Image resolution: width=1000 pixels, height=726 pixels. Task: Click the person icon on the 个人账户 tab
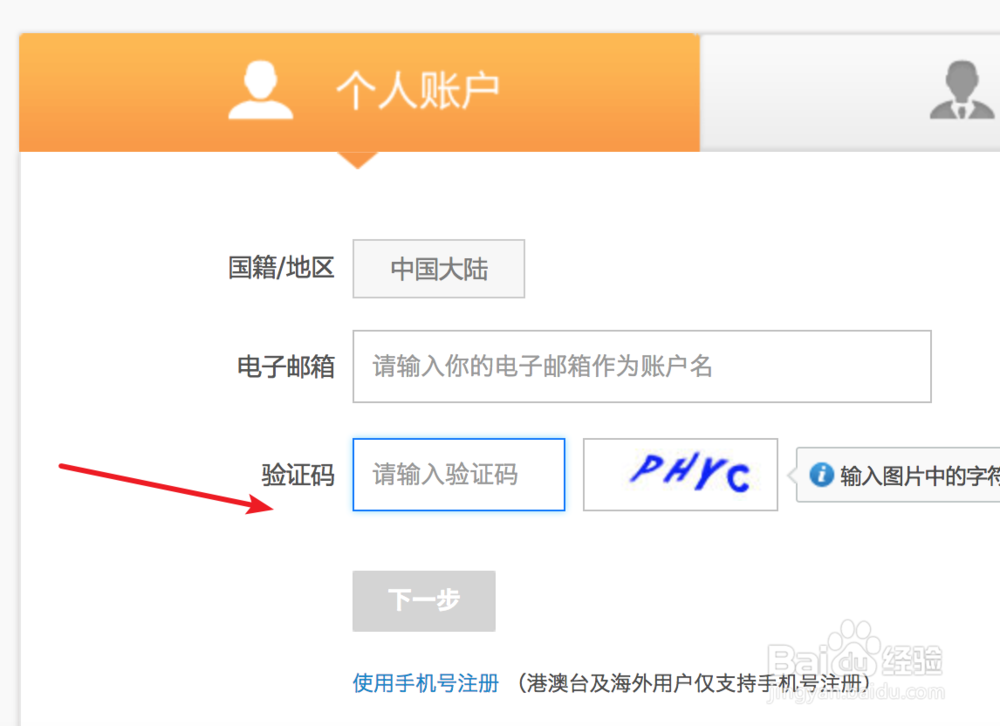point(260,90)
